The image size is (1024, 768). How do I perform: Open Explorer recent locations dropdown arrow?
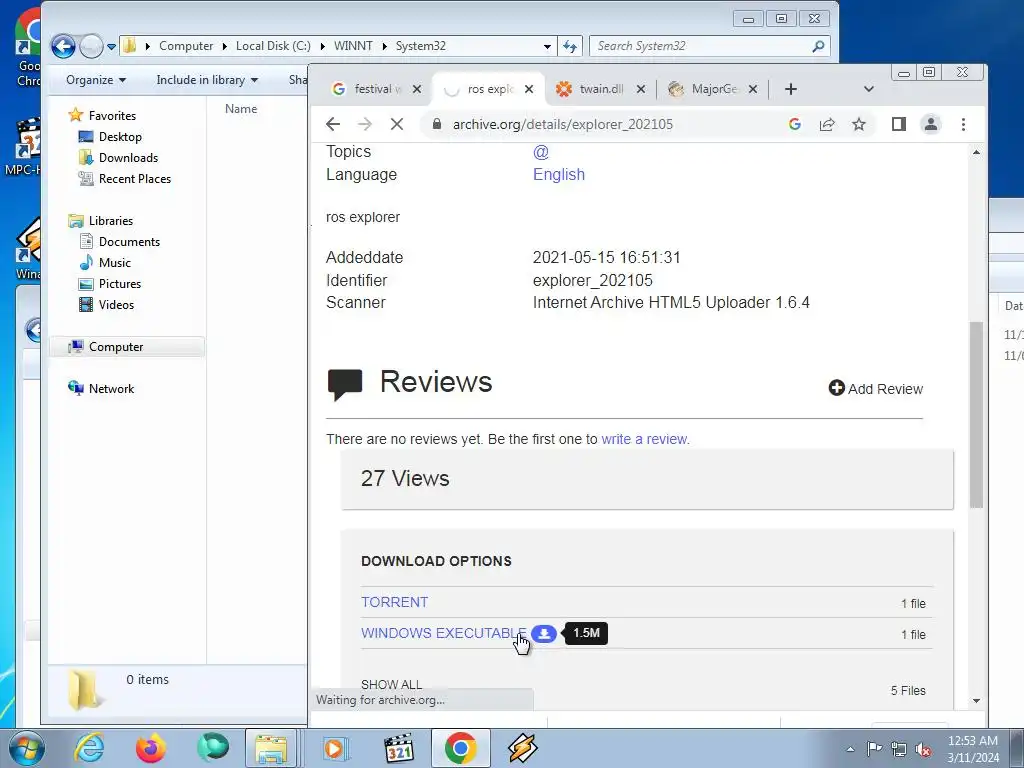click(111, 46)
